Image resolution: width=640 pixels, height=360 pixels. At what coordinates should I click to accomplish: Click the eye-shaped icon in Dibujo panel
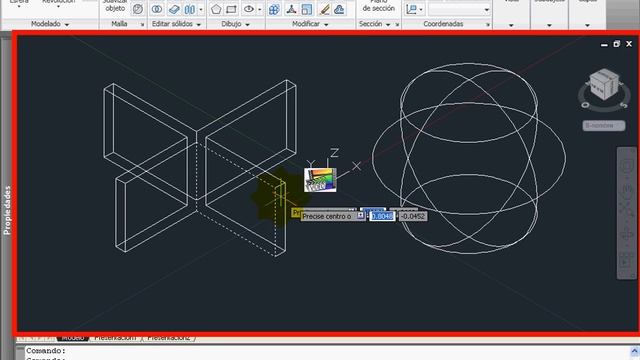coord(249,9)
